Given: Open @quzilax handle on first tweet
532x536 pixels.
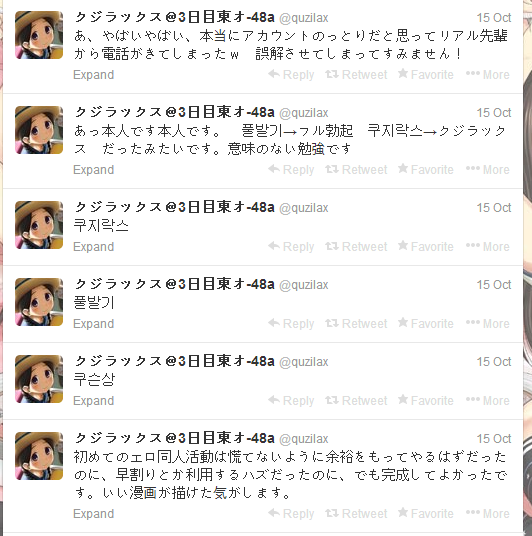Looking at the screenshot, I should 304,18.
